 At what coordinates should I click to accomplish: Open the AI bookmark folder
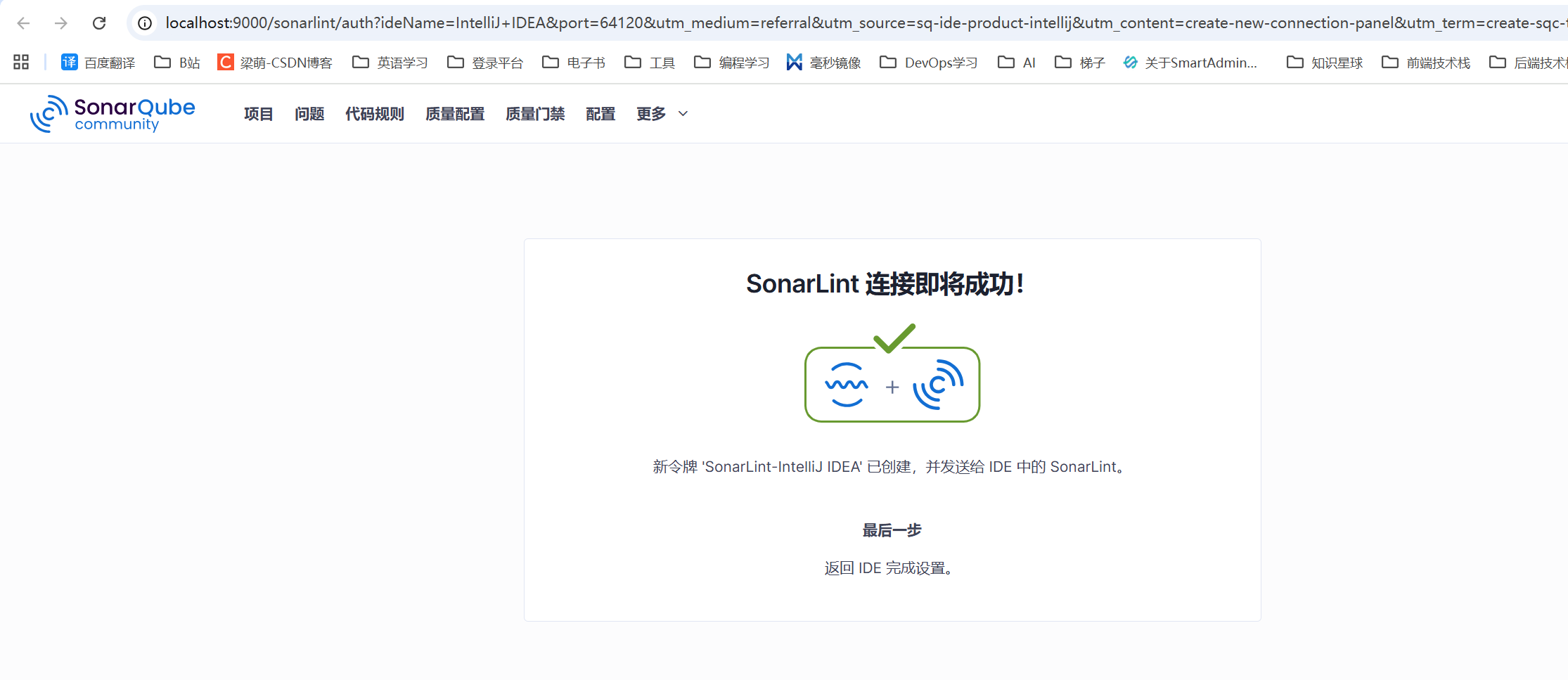click(x=1017, y=63)
